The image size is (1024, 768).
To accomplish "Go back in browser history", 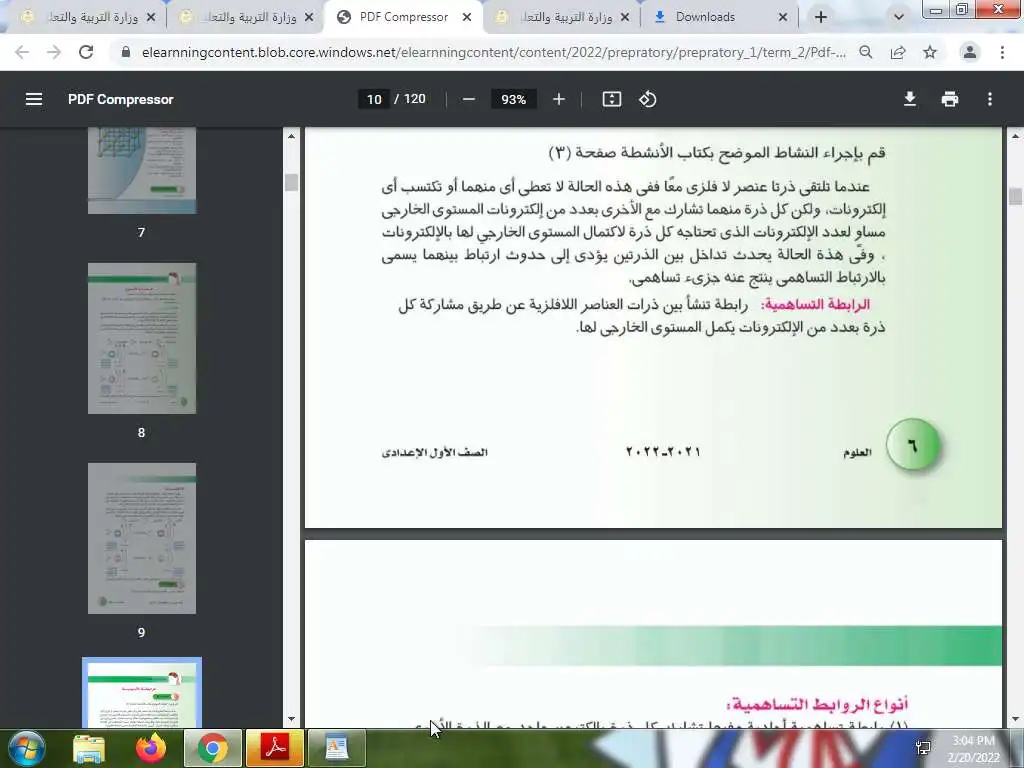I will (x=22, y=52).
